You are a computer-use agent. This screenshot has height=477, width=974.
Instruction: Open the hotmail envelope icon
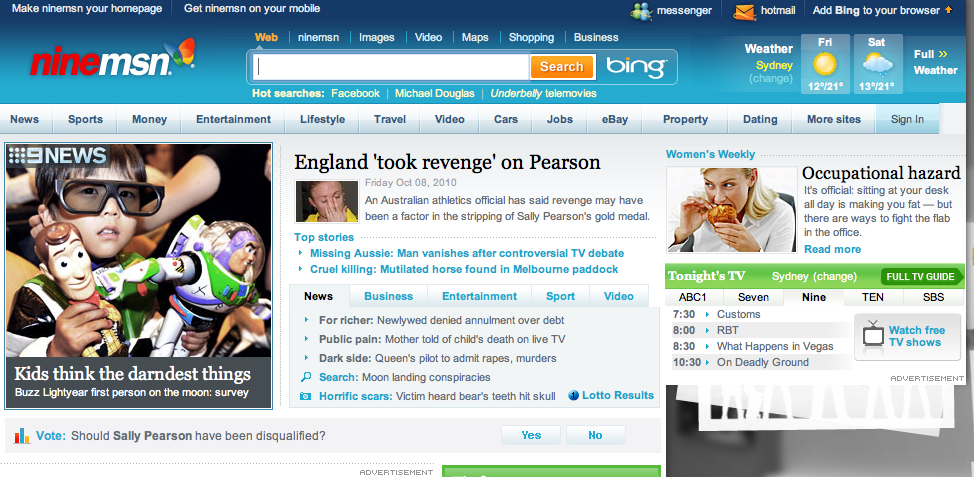tap(744, 11)
